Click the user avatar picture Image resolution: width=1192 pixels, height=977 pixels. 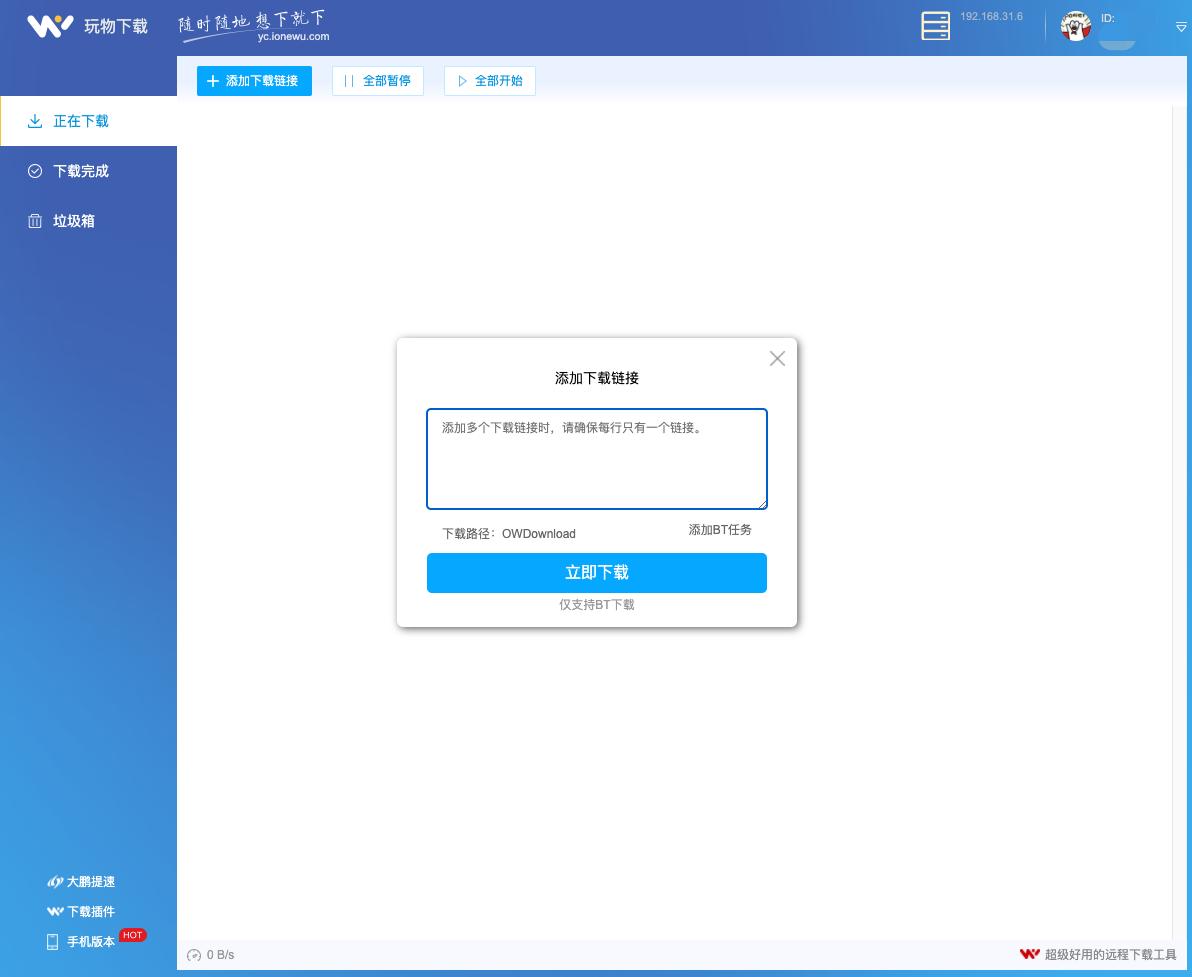pos(1076,26)
